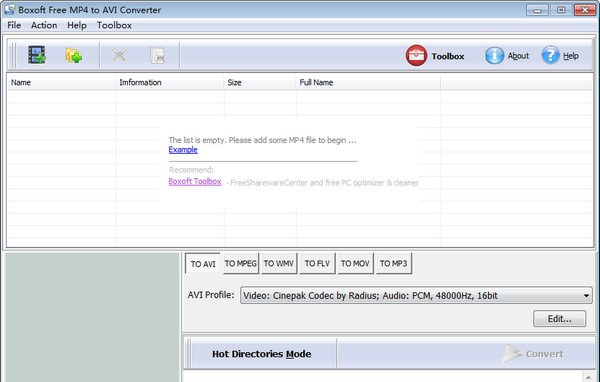Switch to the TO MP3 tab
600x382 pixels.
click(x=393, y=263)
